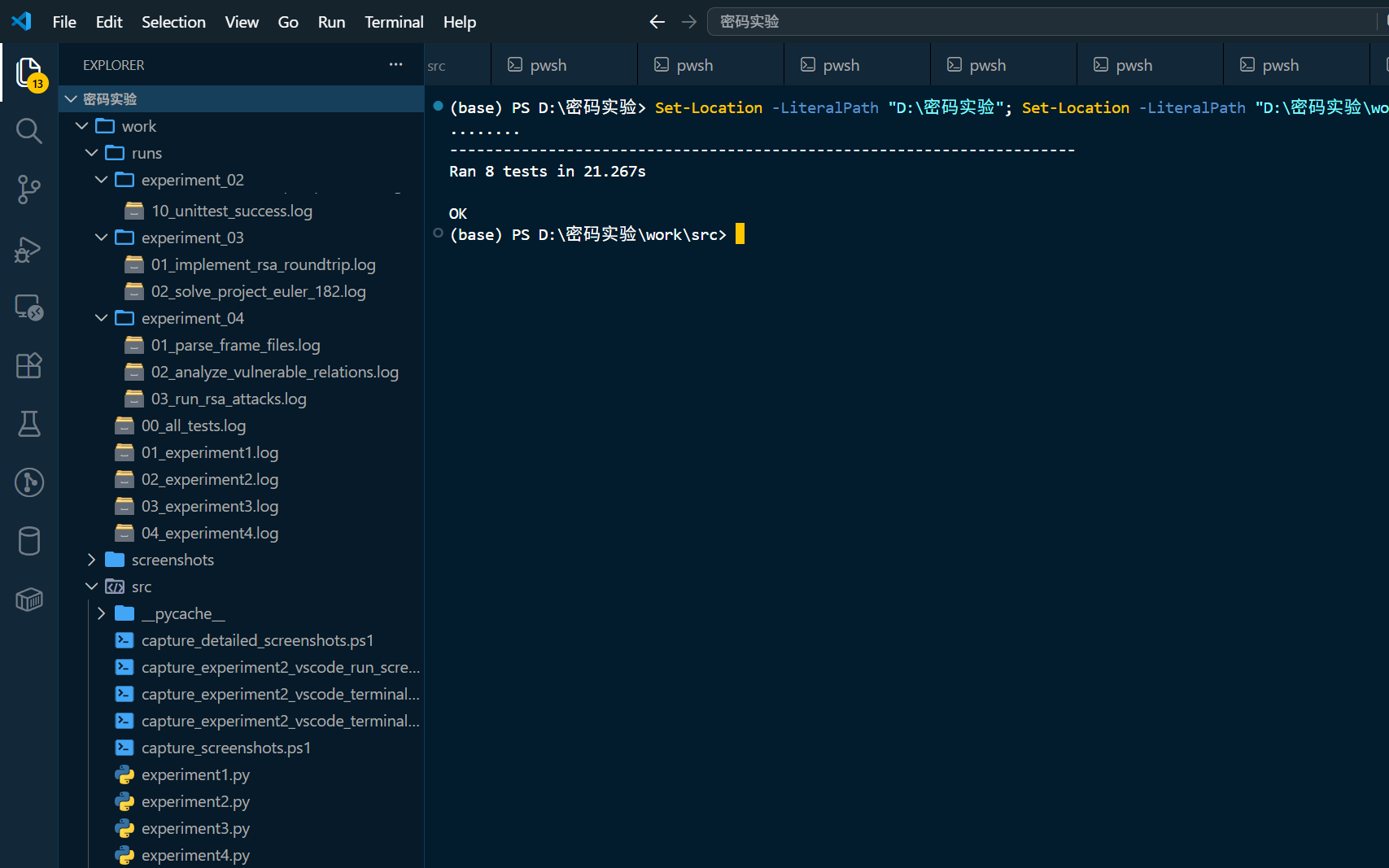Open the Edit menu
Viewport: 1389px width, 868px height.
click(x=109, y=22)
